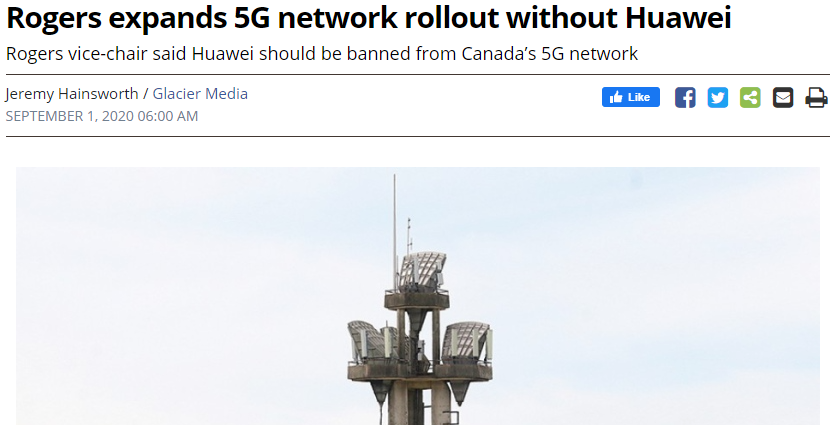
Task: Click the concrete tower column in photo
Action: (417, 403)
